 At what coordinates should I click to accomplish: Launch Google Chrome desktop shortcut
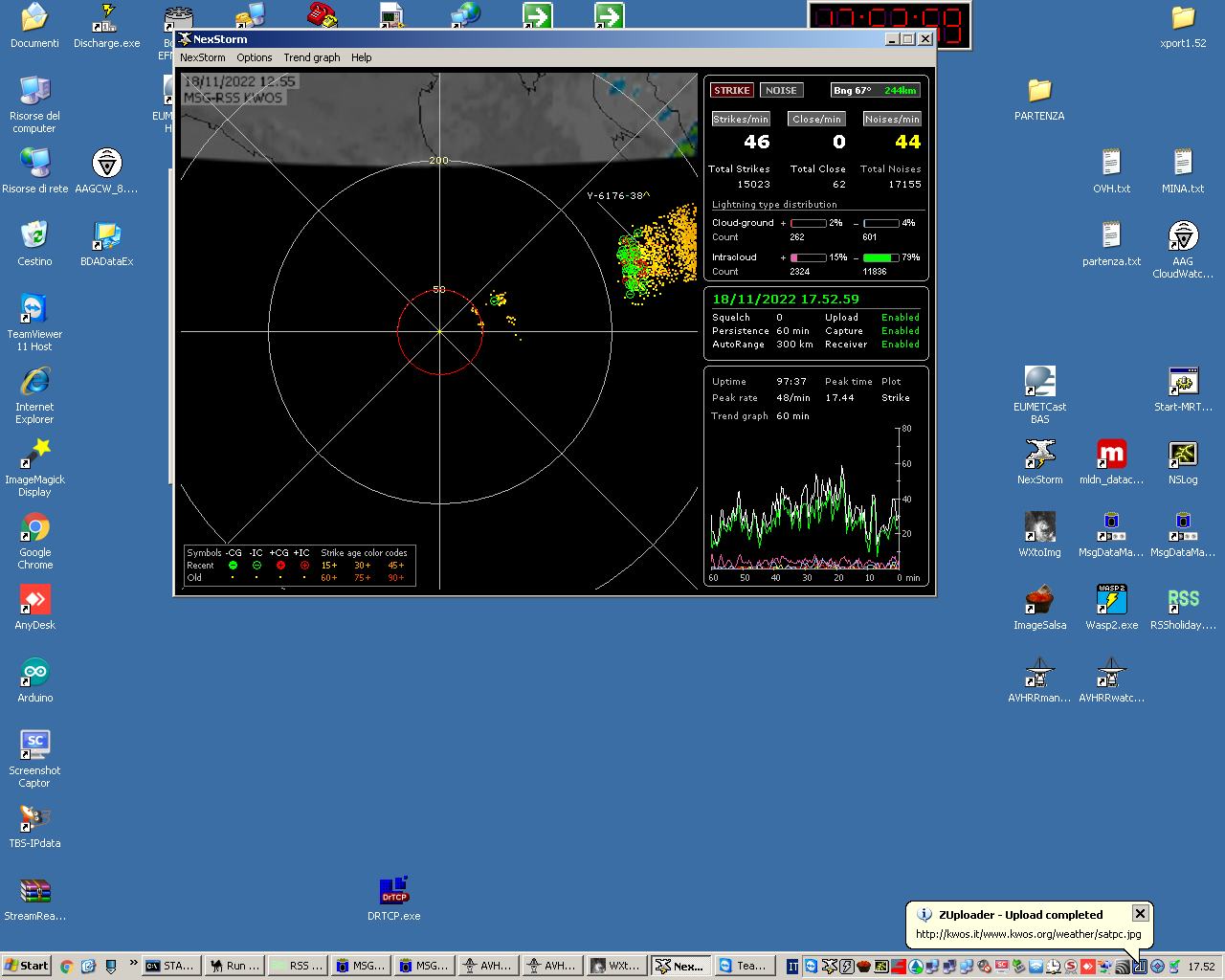point(34,541)
